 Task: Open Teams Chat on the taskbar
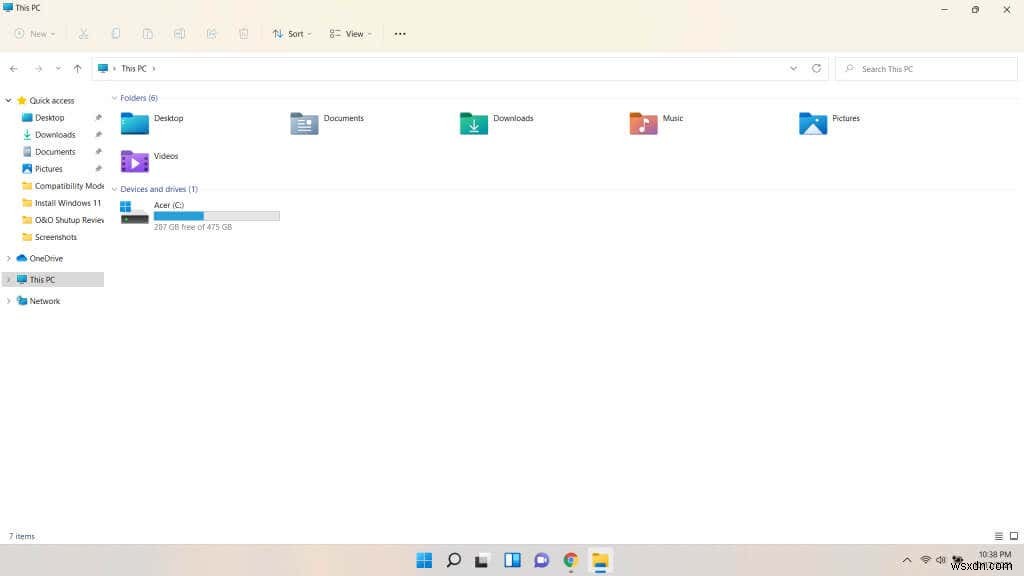541,560
